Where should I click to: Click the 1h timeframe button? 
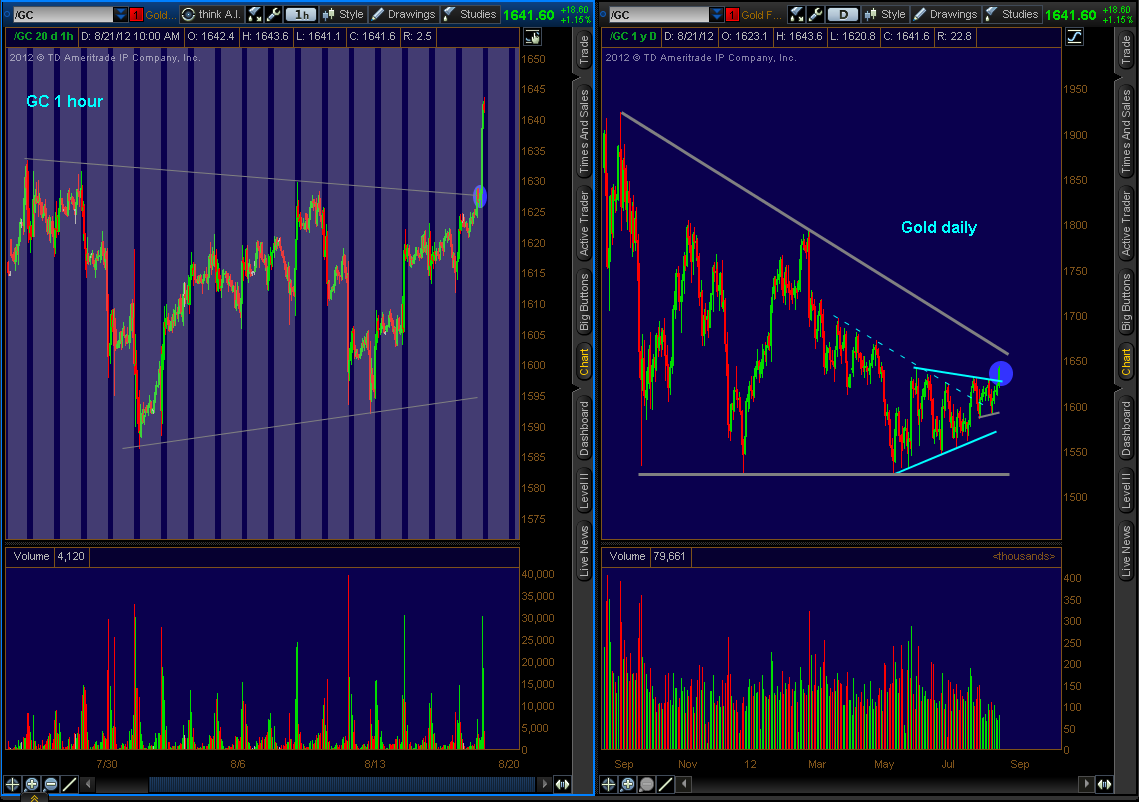point(300,14)
